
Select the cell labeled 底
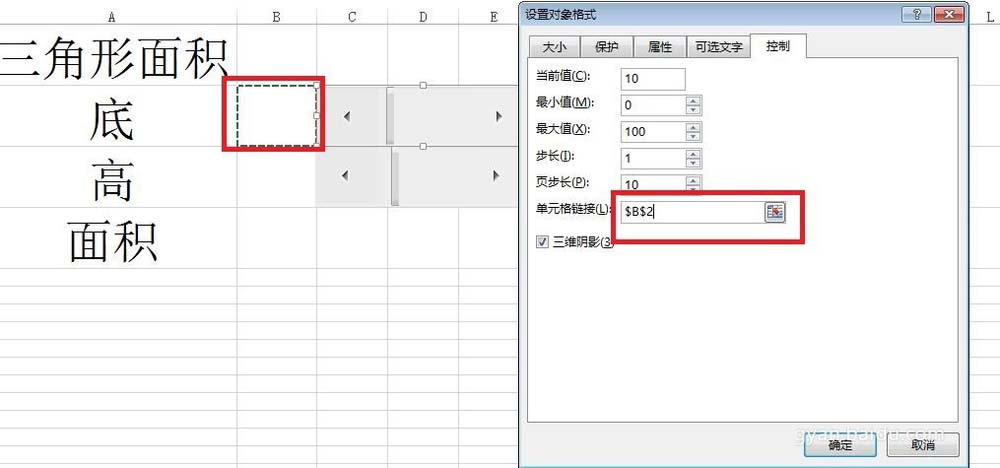[x=119, y=116]
